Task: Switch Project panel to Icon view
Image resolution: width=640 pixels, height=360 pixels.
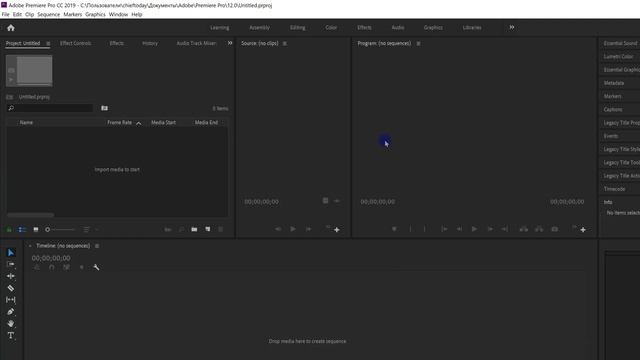Action: coord(36,230)
